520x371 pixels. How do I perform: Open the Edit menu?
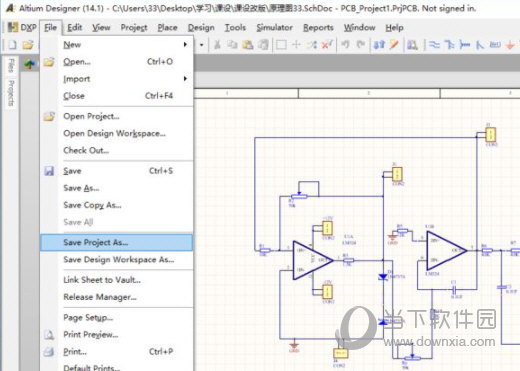click(x=75, y=27)
